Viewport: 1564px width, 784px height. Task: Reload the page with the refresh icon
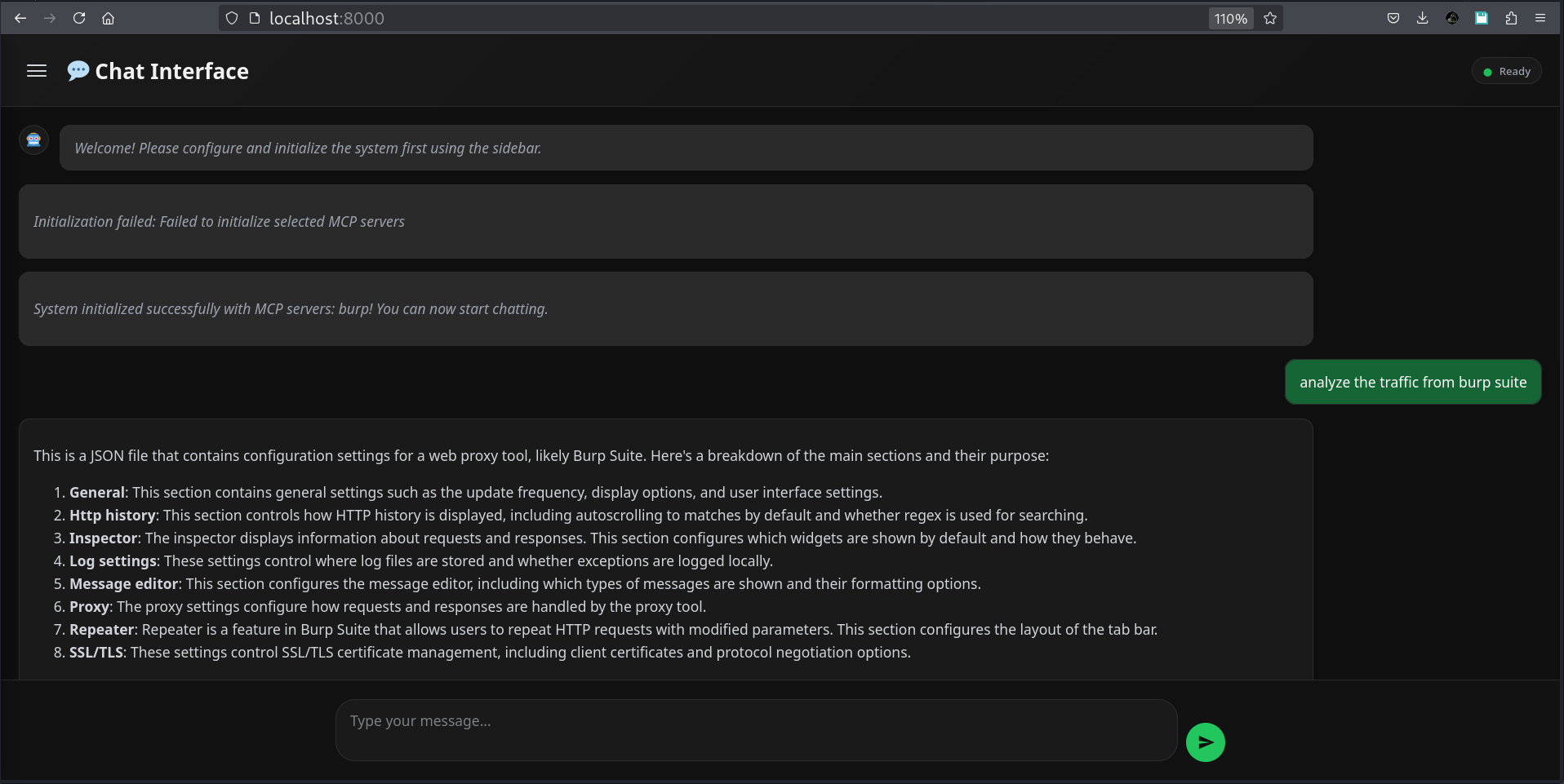(x=79, y=18)
